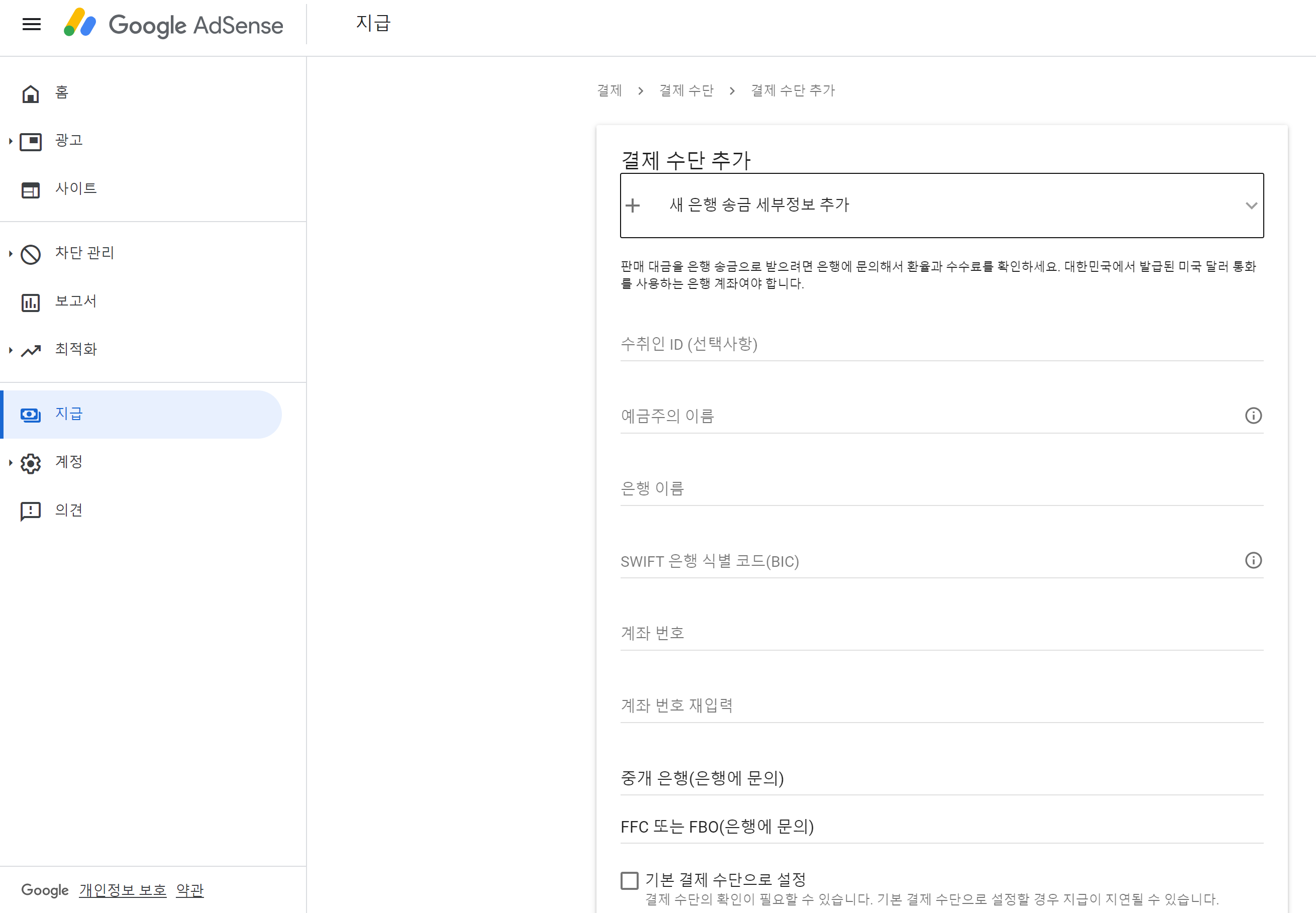Click the 사이트 sites icon in sidebar

[30, 189]
